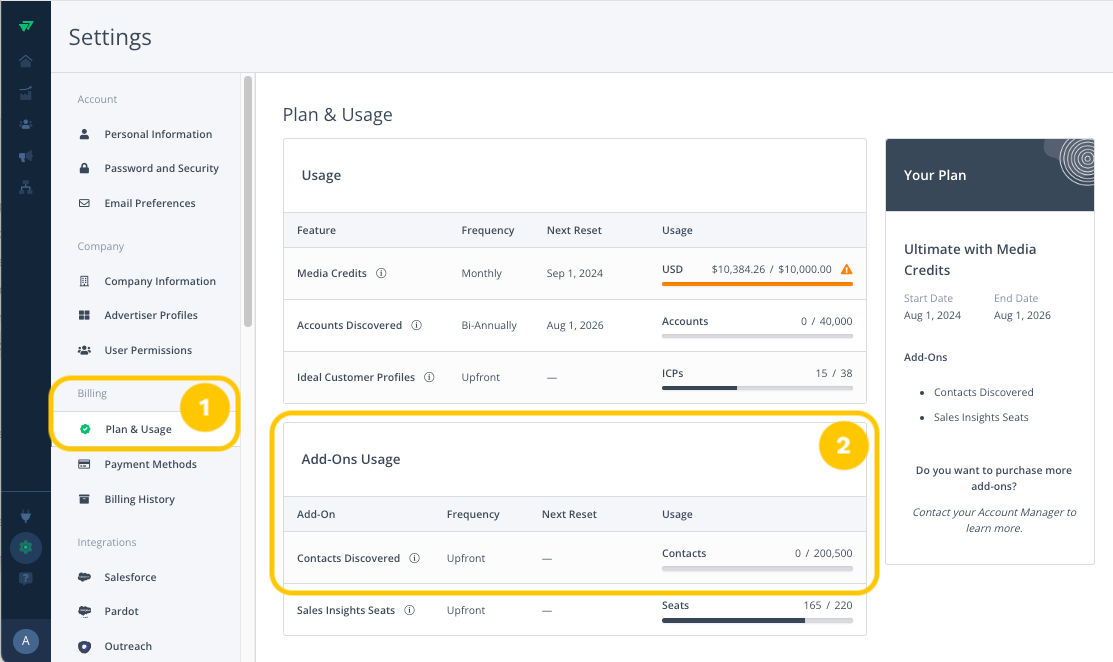The image size is (1113, 662).
Task: Click the Contacts usage progress bar
Action: (x=757, y=568)
